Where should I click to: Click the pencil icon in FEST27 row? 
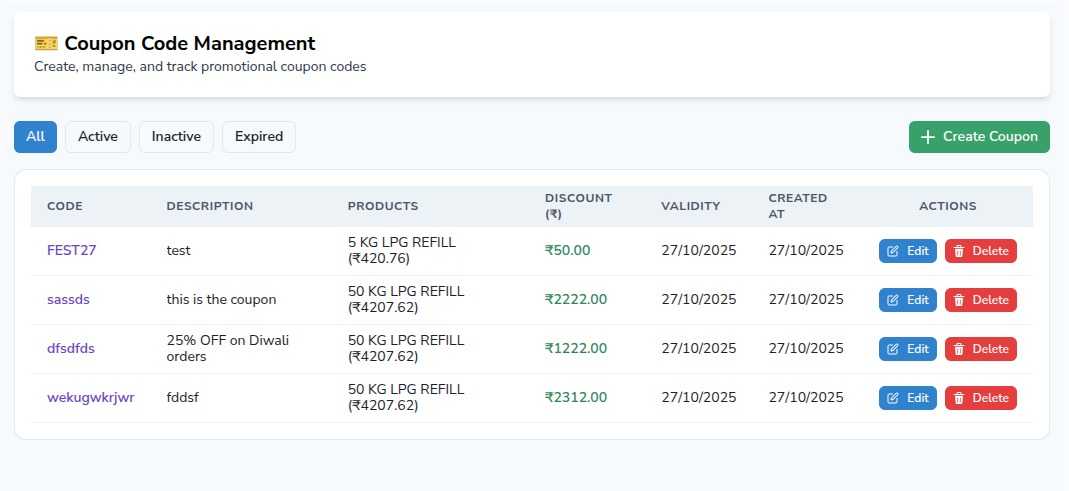click(893, 251)
